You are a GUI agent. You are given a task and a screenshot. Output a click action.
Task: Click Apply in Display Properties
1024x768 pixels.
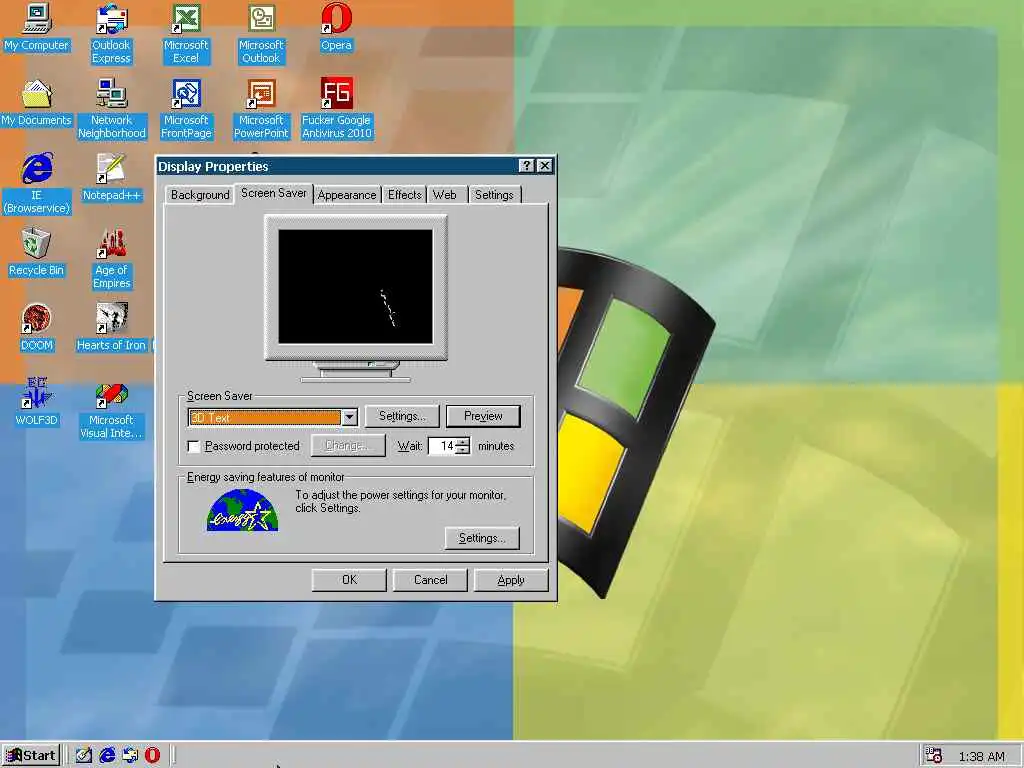pyautogui.click(x=511, y=580)
